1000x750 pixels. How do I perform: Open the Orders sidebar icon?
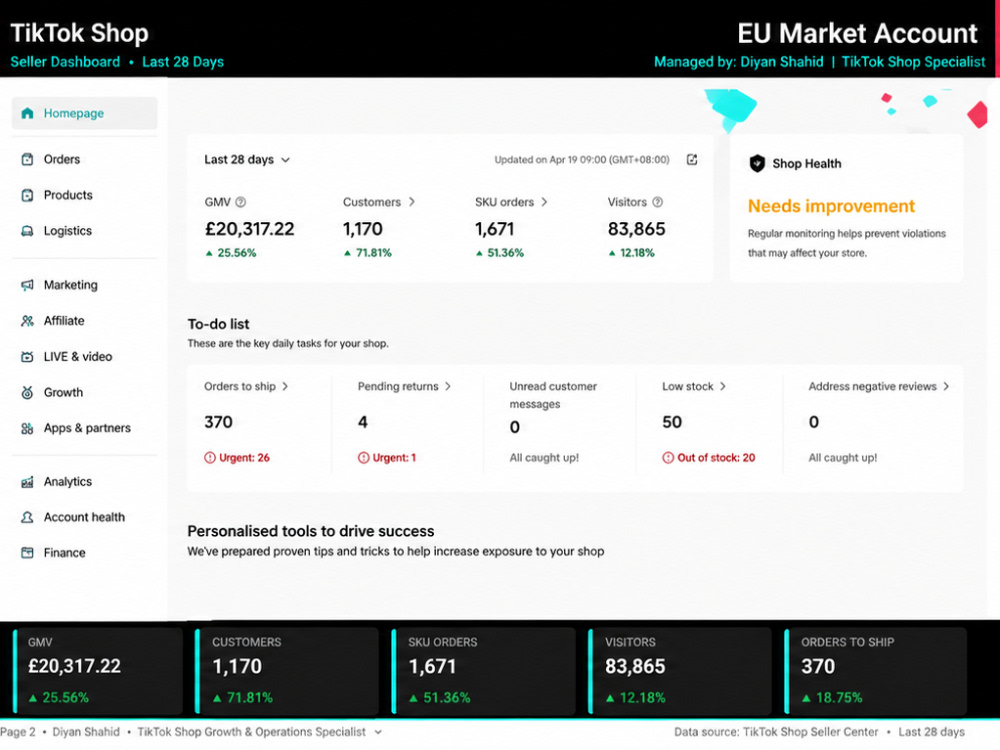(x=27, y=159)
